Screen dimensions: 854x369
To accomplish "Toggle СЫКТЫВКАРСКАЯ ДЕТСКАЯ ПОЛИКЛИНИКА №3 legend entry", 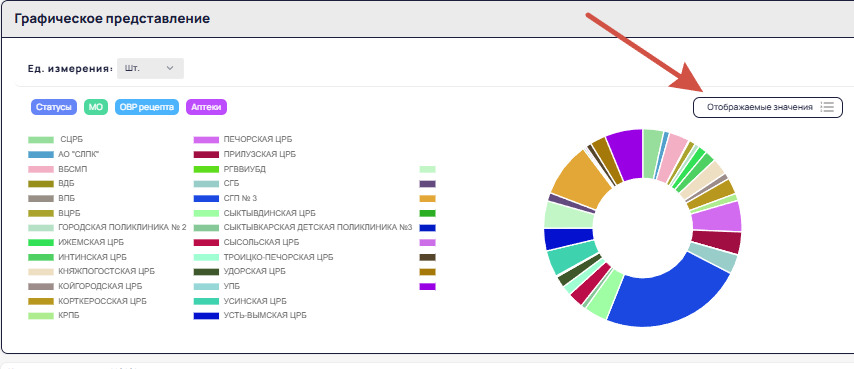I will (x=303, y=227).
